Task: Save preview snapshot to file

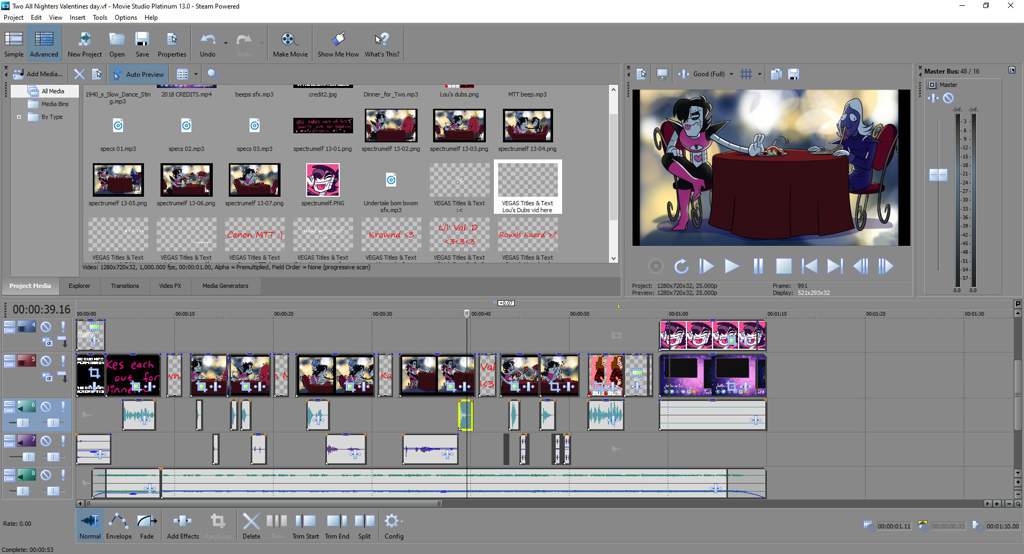Action: pyautogui.click(x=793, y=74)
